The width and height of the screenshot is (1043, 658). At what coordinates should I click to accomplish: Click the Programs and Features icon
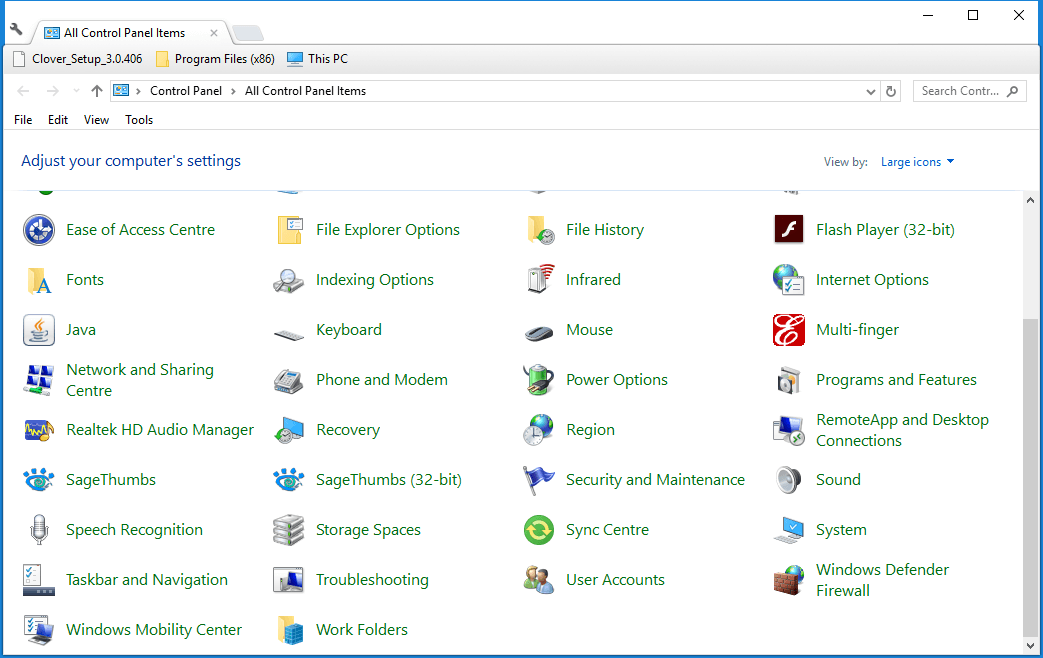pyautogui.click(x=789, y=380)
